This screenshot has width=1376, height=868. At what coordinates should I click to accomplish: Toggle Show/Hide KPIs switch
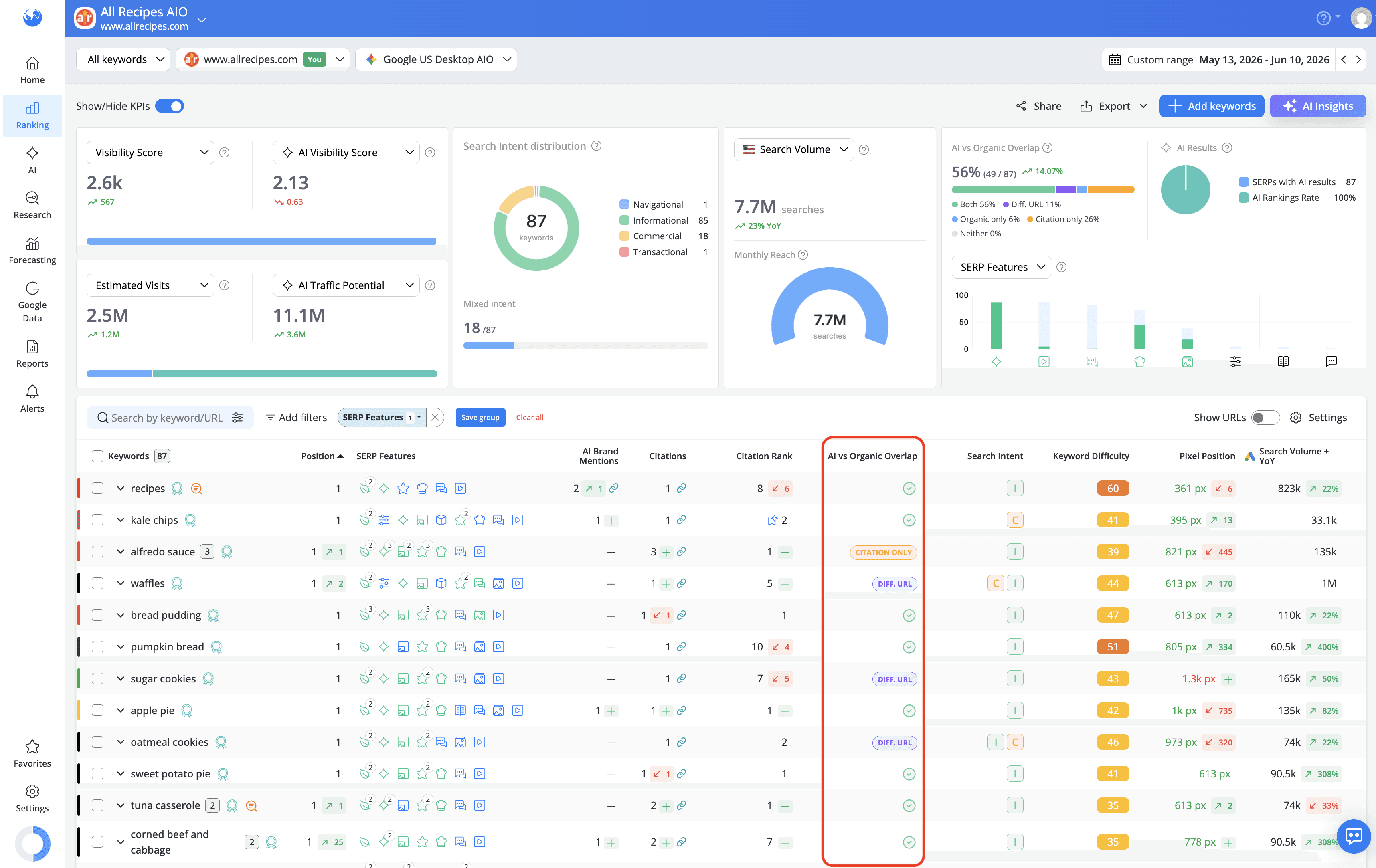coord(170,106)
